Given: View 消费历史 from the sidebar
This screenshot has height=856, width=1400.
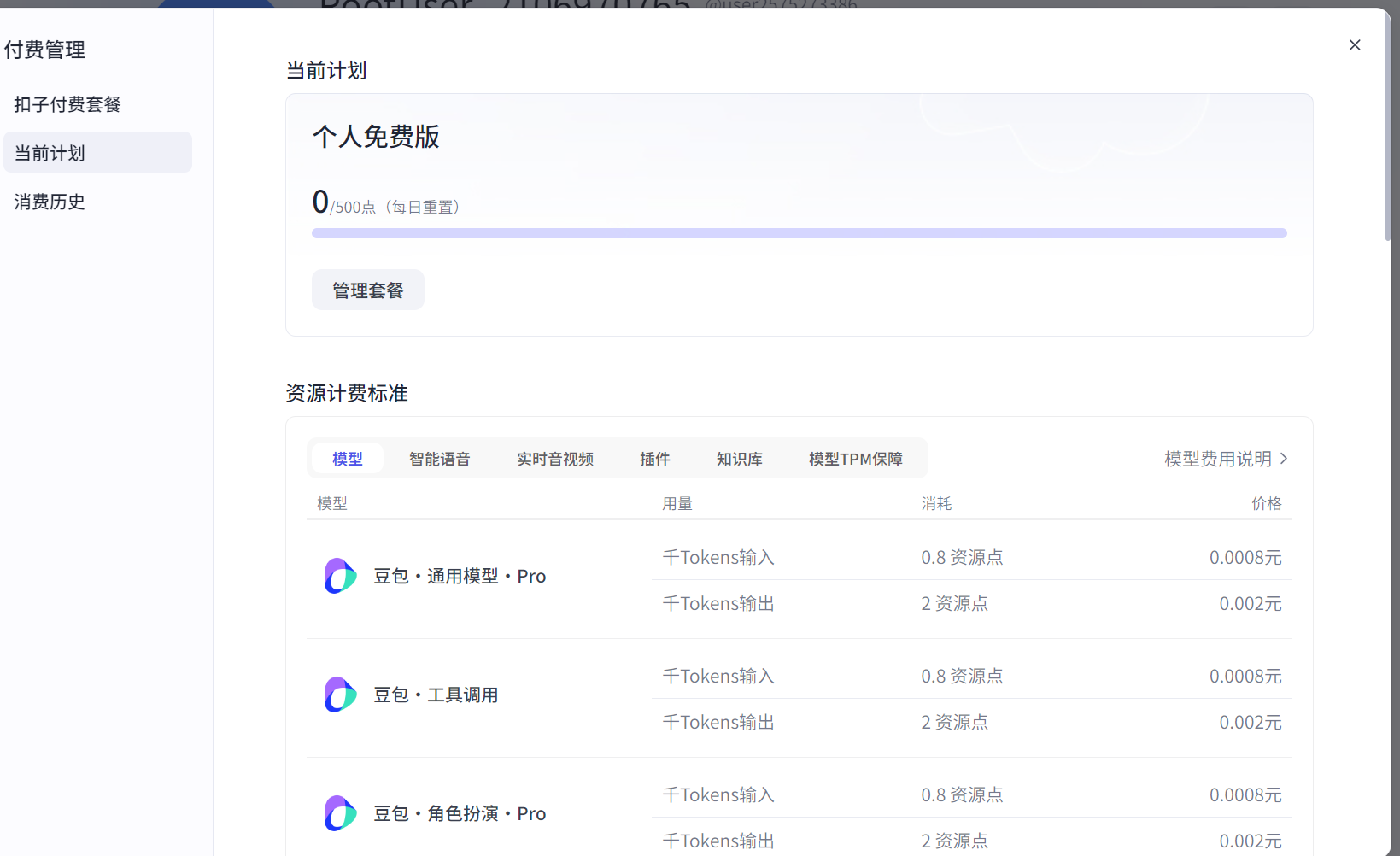Looking at the screenshot, I should tap(49, 202).
